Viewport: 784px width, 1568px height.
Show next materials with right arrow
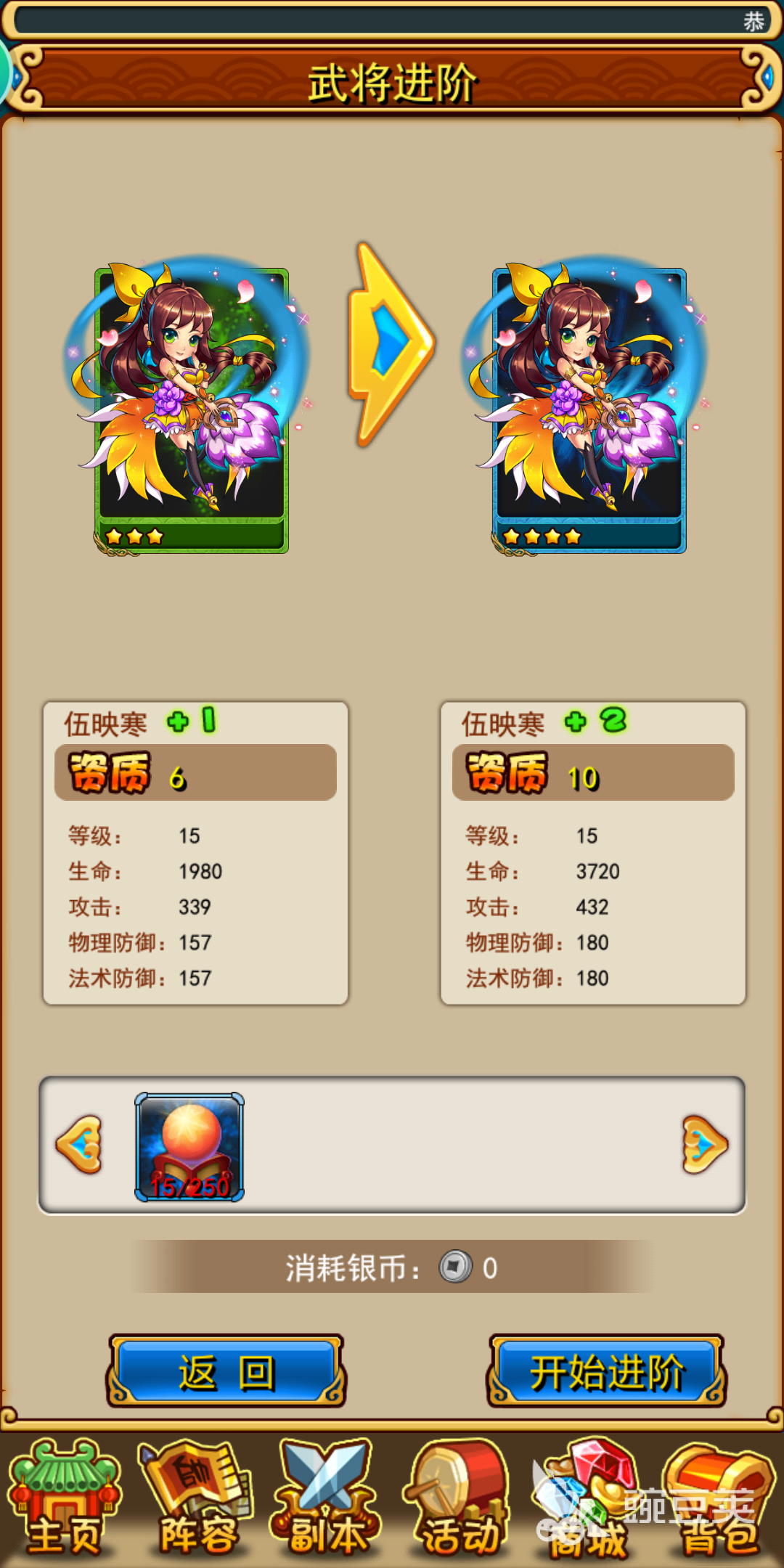[704, 1145]
